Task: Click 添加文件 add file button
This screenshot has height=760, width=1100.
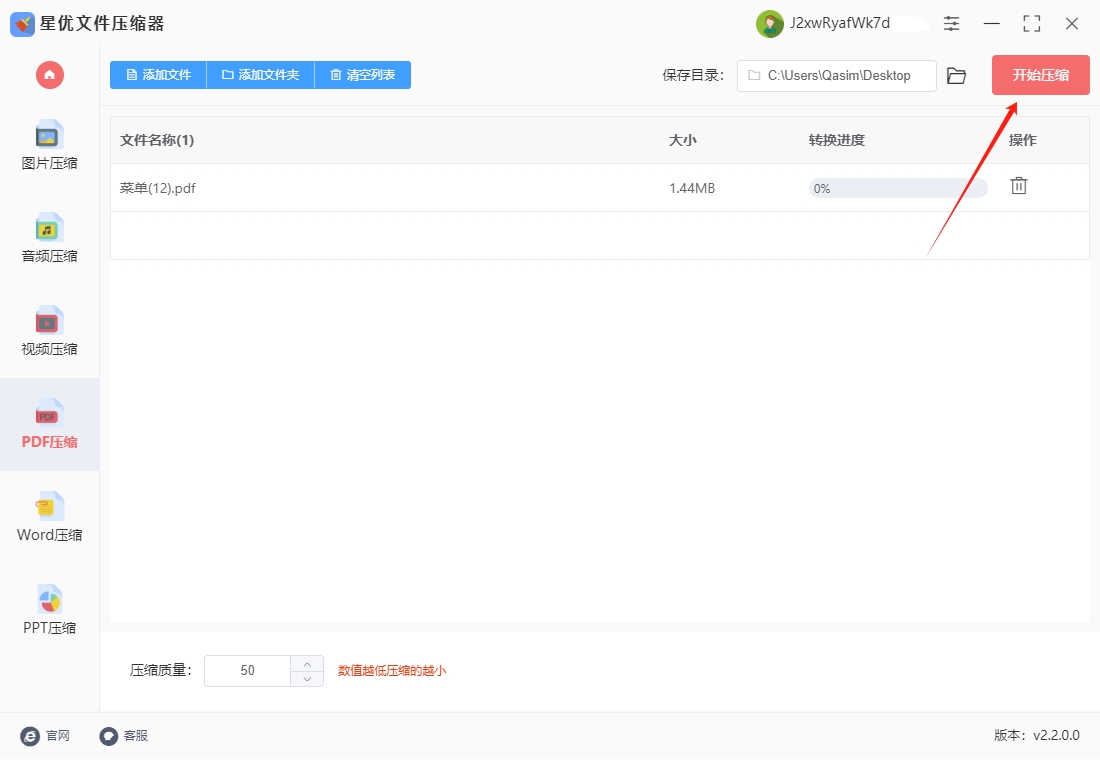Action: pyautogui.click(x=159, y=74)
